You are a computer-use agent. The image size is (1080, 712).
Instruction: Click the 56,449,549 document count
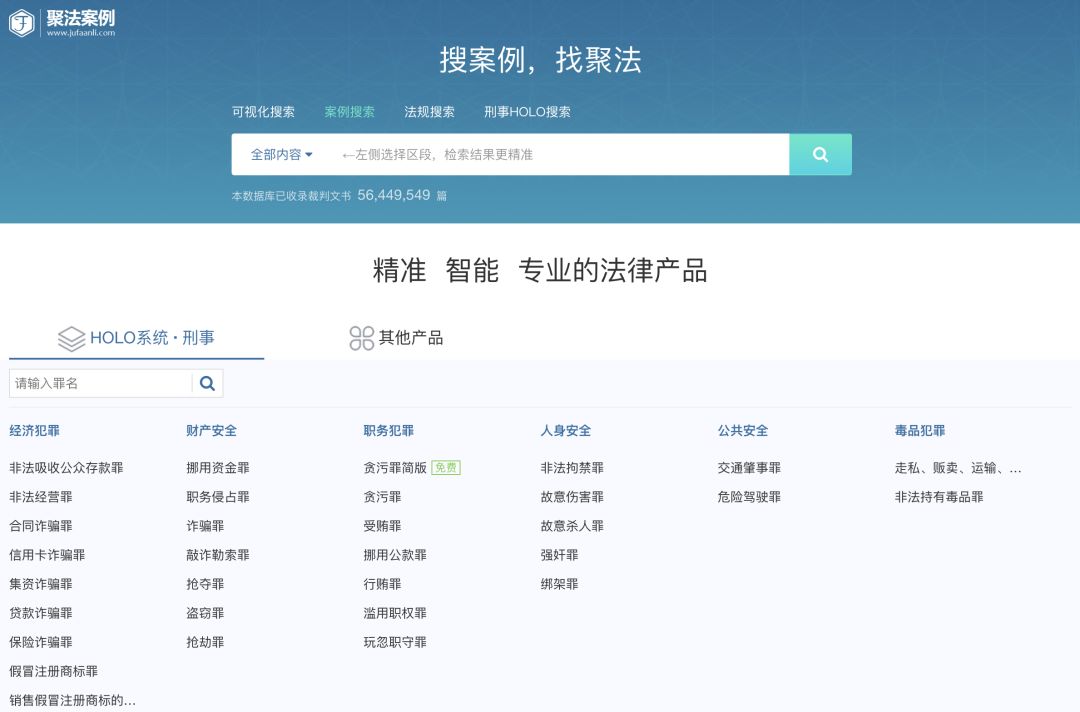click(x=393, y=195)
